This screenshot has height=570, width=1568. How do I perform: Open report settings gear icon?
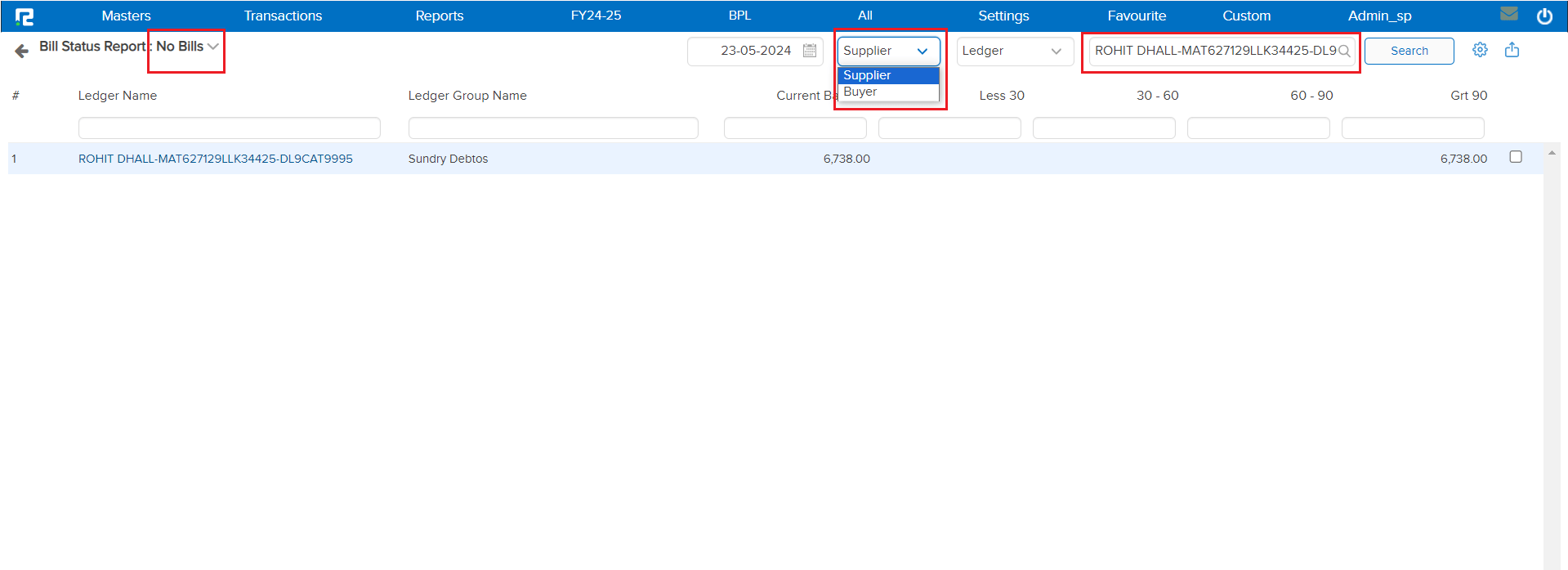[1480, 50]
